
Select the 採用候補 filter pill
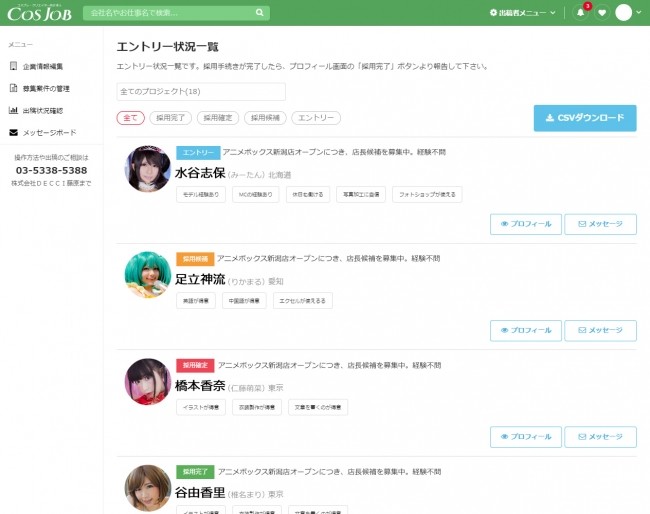coord(267,118)
